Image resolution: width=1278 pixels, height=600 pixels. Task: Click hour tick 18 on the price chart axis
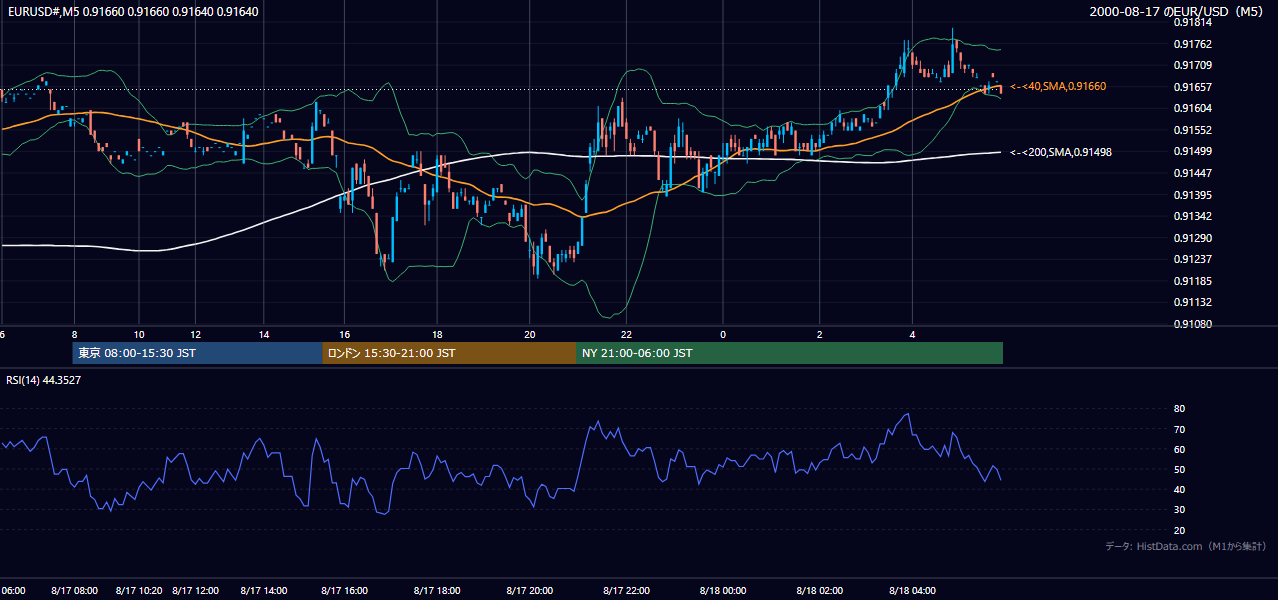point(437,334)
